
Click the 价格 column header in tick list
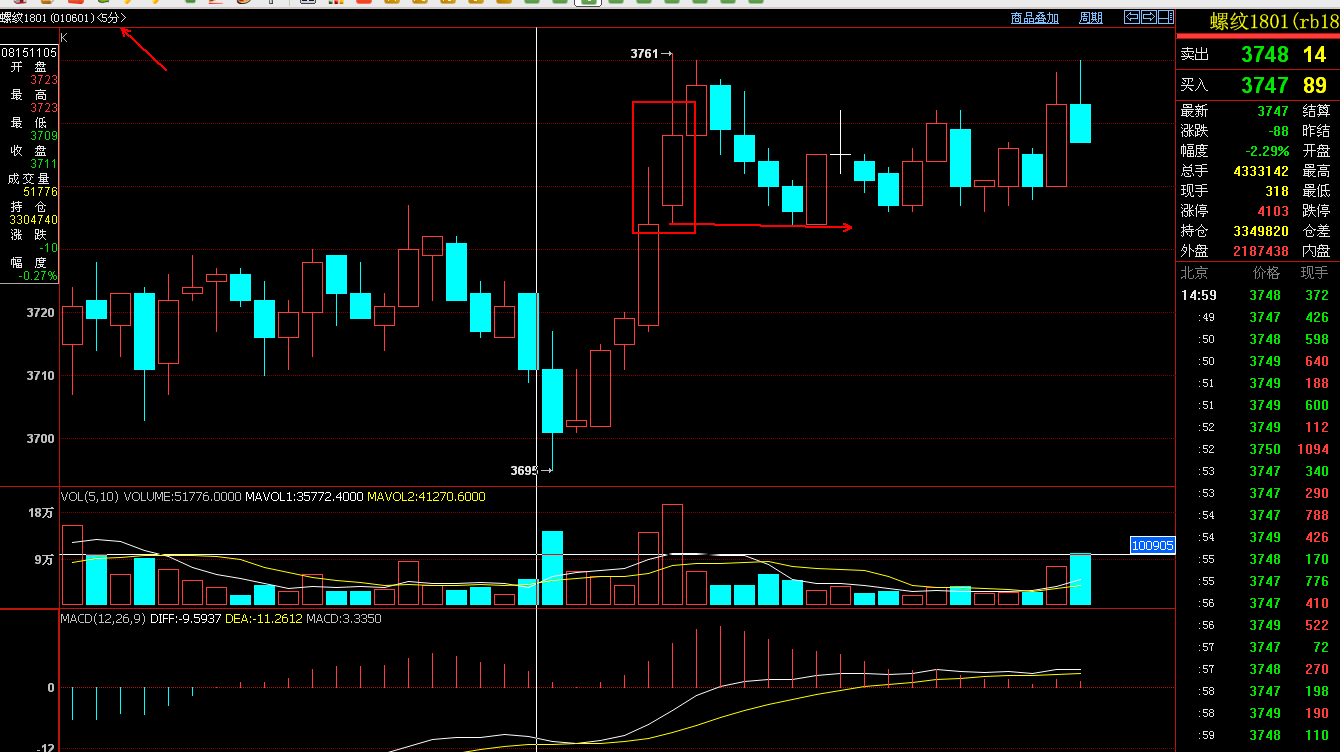coord(1265,273)
